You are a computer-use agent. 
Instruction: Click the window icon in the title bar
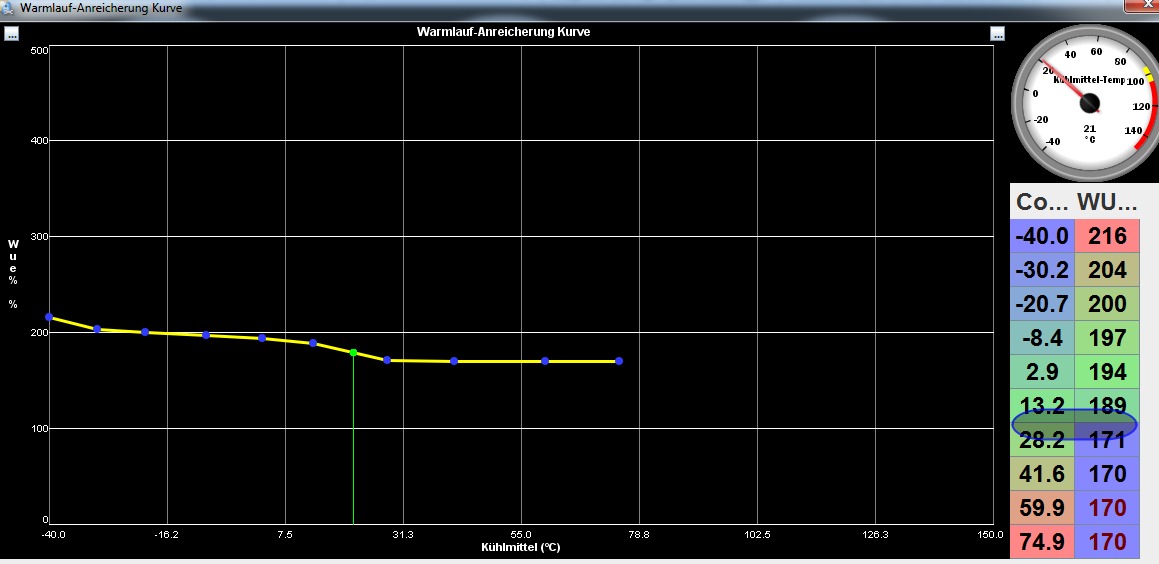click(9, 7)
